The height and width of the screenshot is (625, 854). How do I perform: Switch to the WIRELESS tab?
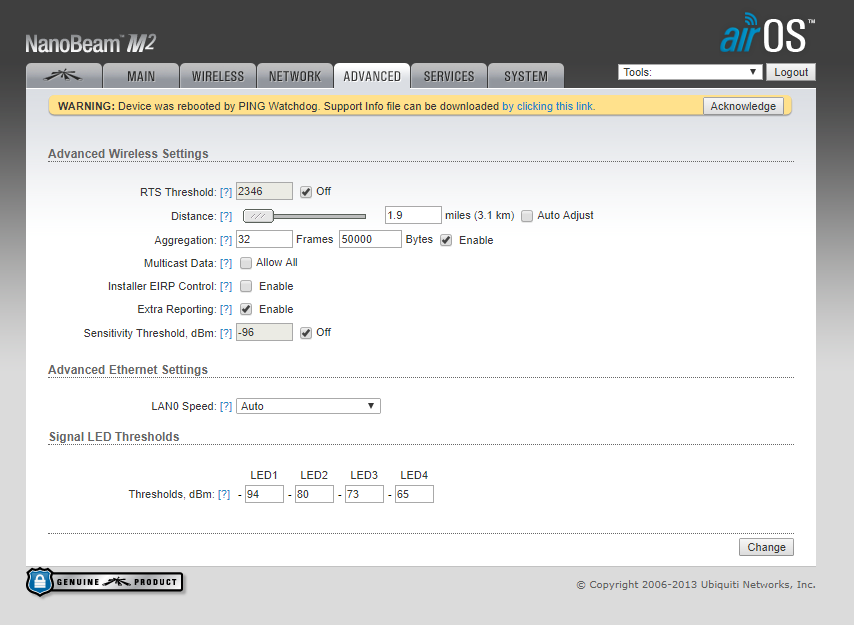(218, 76)
